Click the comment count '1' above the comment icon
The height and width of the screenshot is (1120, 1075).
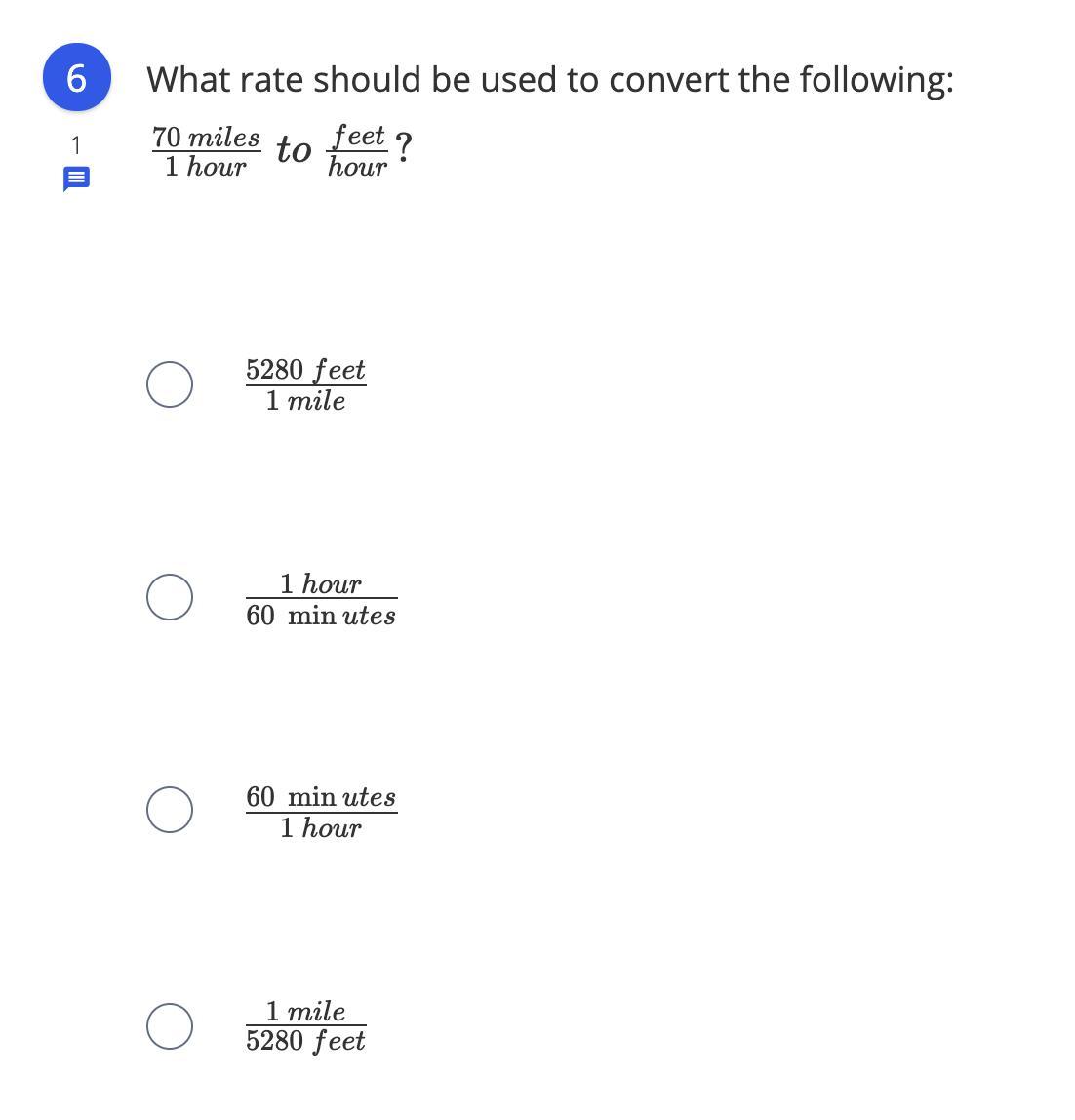pos(76,145)
